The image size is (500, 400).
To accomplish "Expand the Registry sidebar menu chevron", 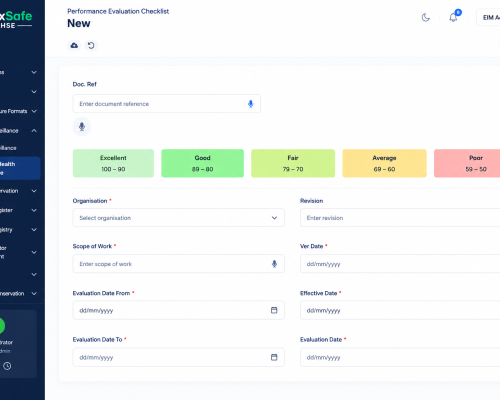I will click(x=34, y=230).
